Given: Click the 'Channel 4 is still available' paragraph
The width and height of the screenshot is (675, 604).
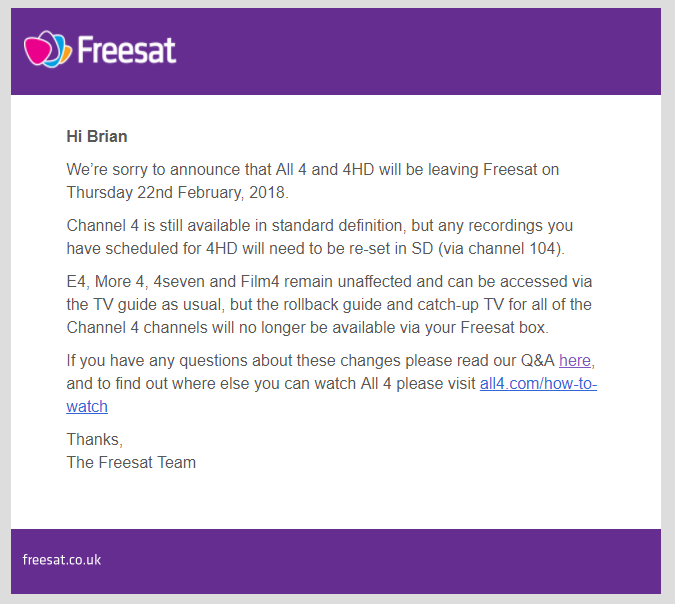Looking at the screenshot, I should coord(319,237).
